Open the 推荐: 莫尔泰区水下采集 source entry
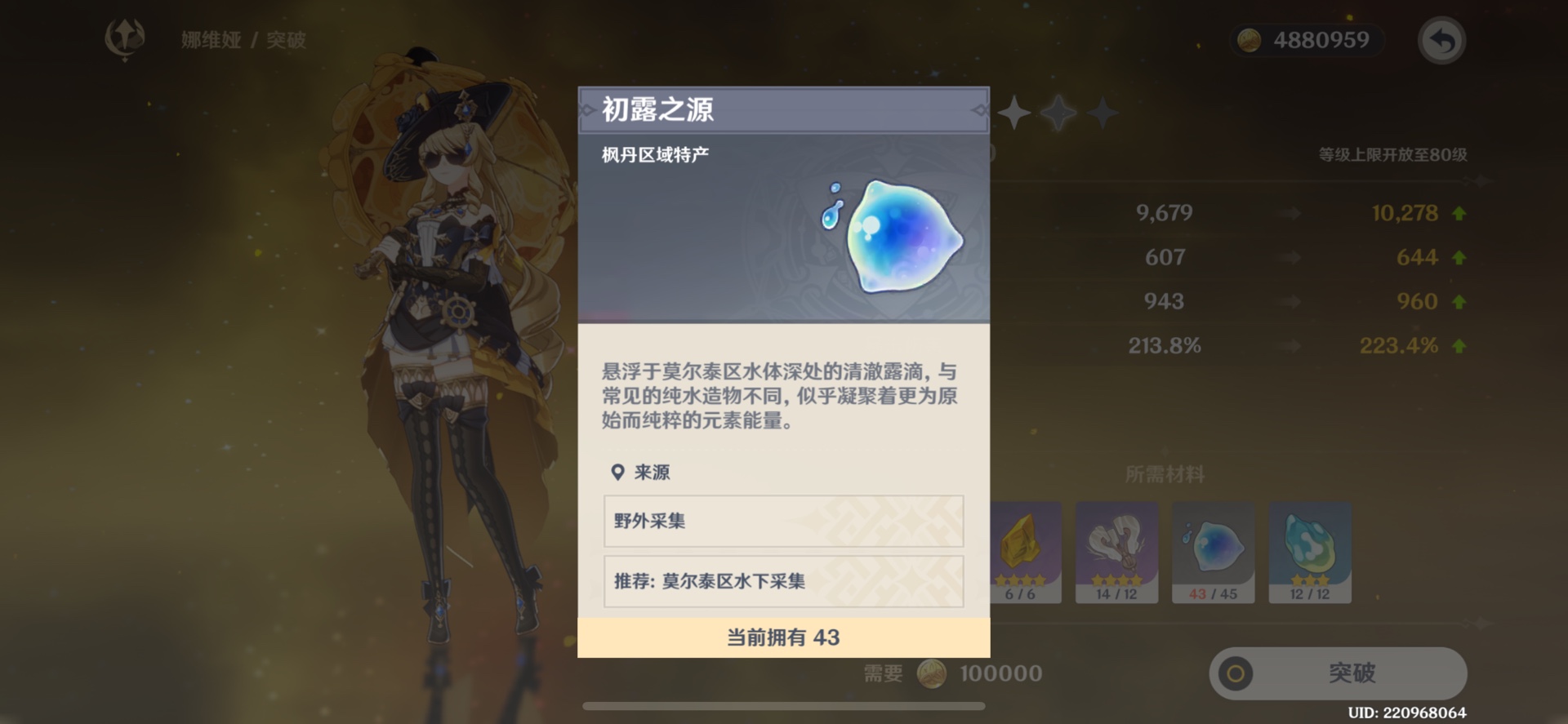 tap(783, 581)
